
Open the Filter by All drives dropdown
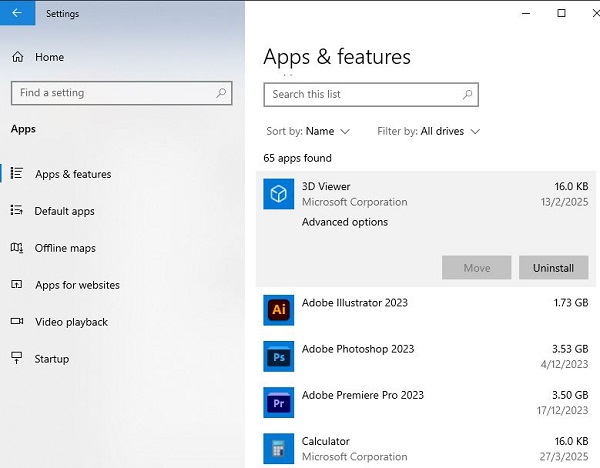(x=429, y=131)
